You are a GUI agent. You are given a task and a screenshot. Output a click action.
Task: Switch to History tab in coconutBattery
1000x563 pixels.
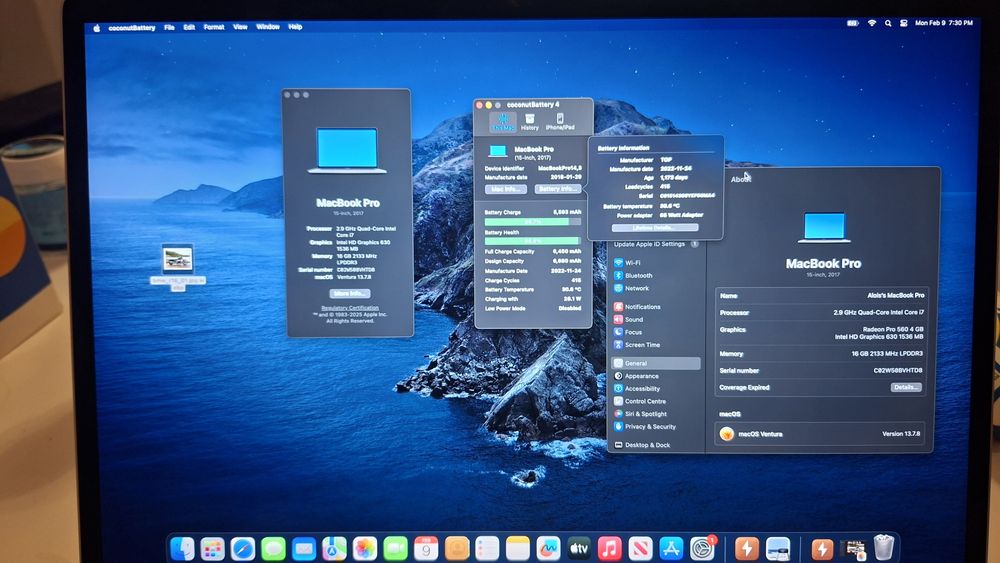529,122
